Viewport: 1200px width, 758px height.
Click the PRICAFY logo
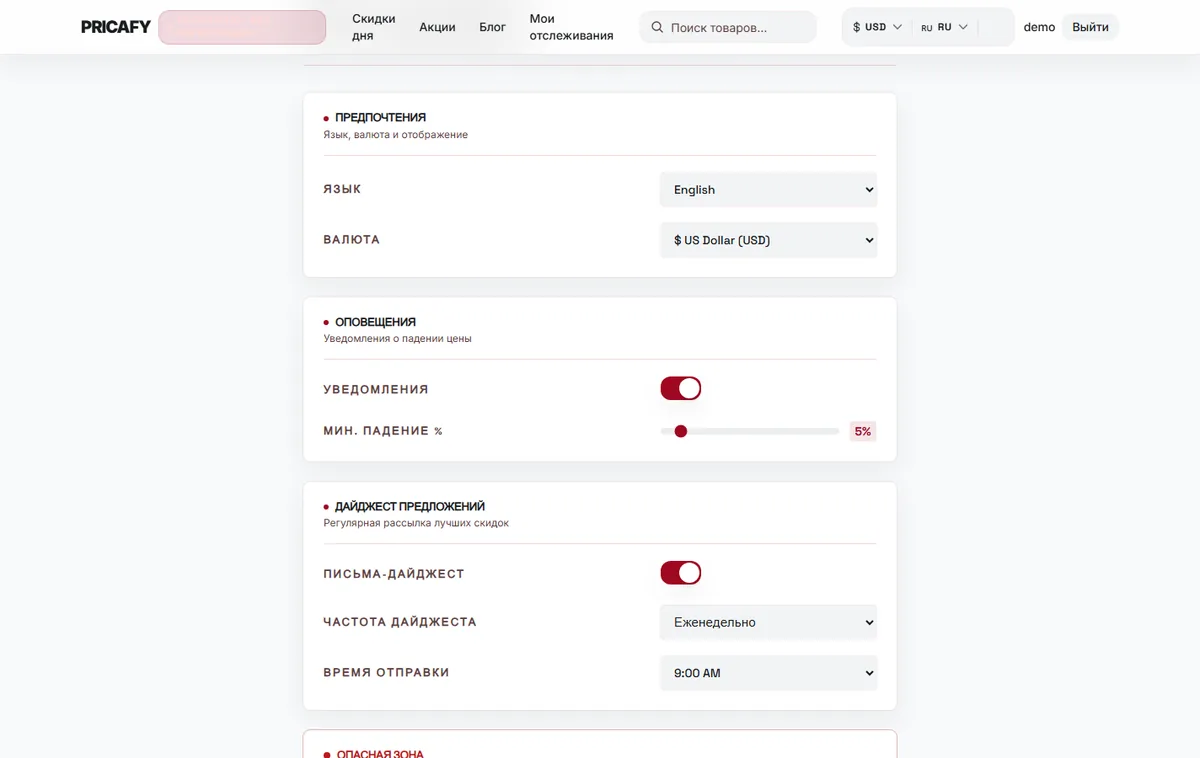[x=116, y=27]
